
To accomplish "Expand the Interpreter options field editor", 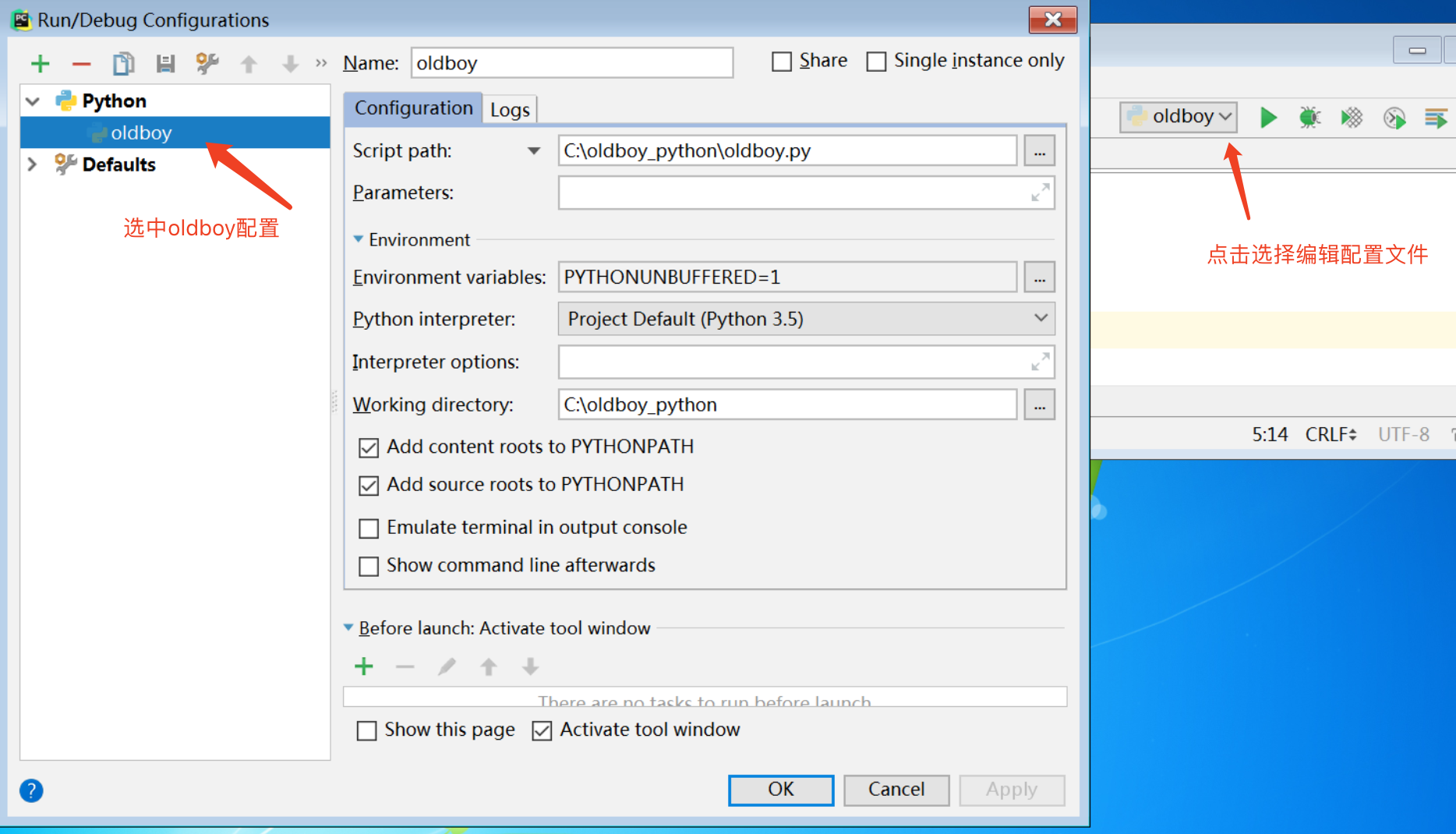I will pyautogui.click(x=1040, y=362).
